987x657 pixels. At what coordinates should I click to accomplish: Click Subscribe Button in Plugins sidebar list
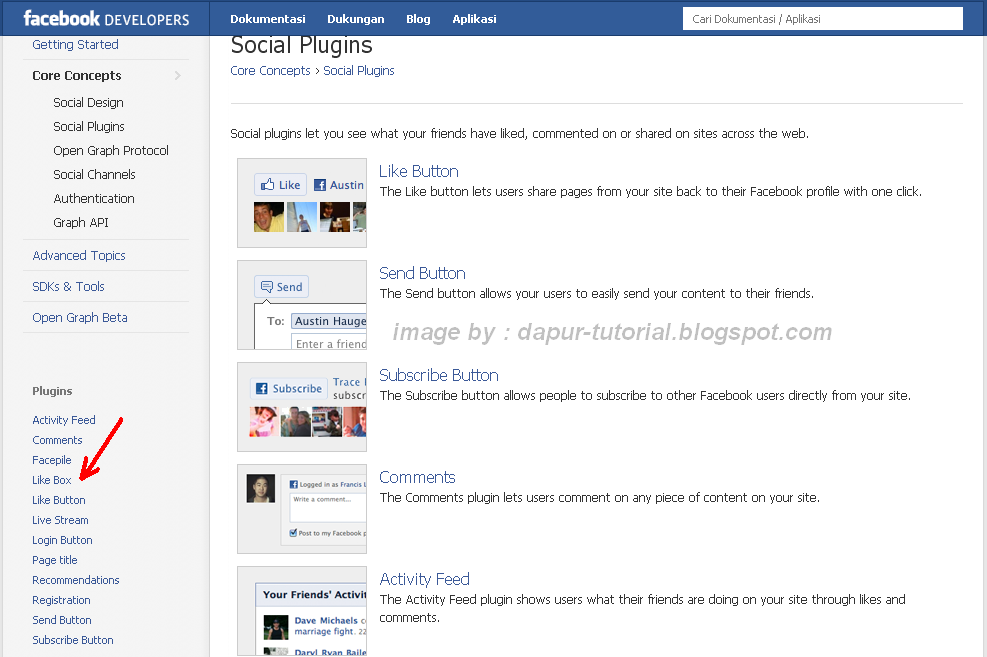73,640
